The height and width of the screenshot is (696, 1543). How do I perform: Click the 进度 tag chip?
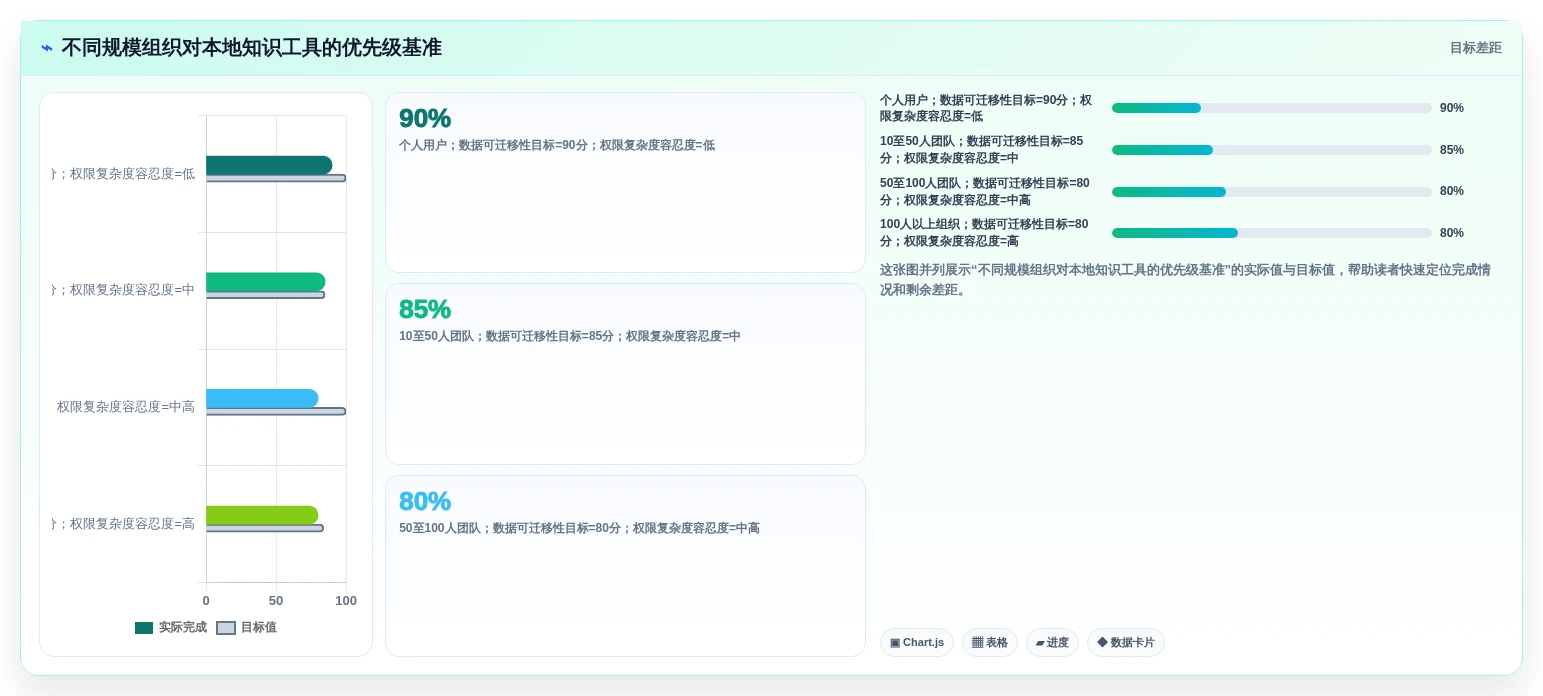coord(1052,643)
